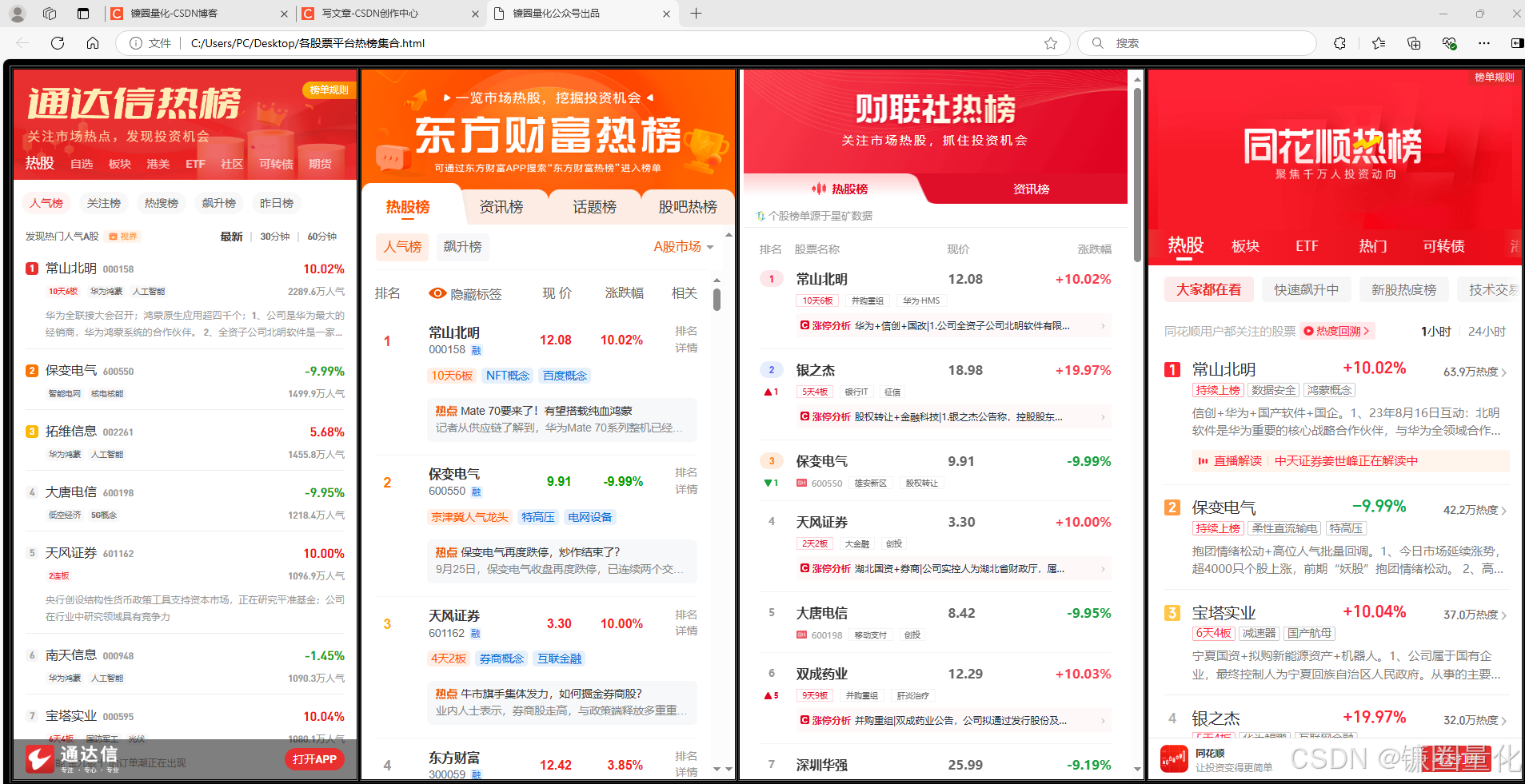Screen dimensions: 1525x784
Task: Open the 港美 tab in 通达信
Action: tap(158, 164)
